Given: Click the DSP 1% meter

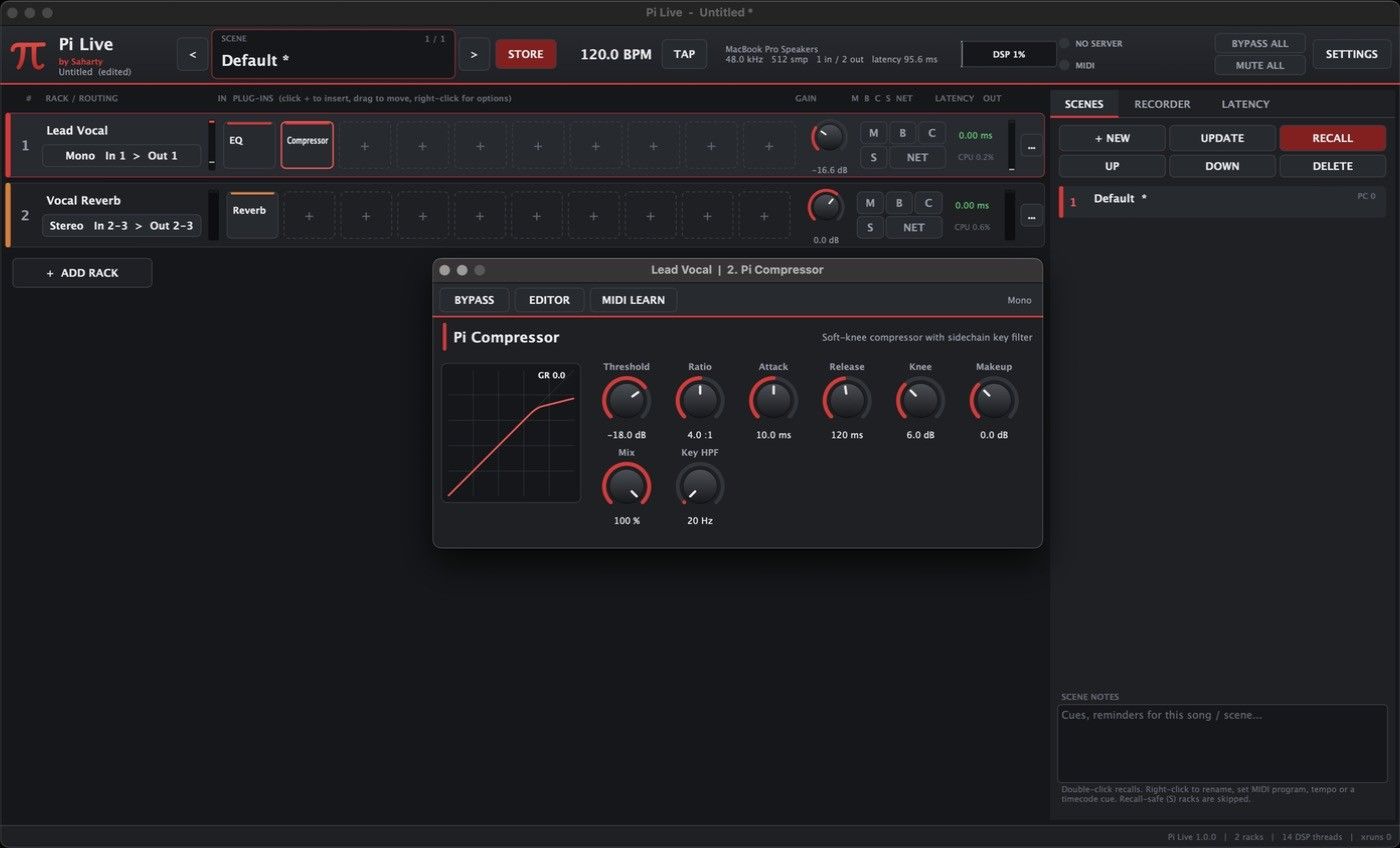Looking at the screenshot, I should tap(1008, 54).
